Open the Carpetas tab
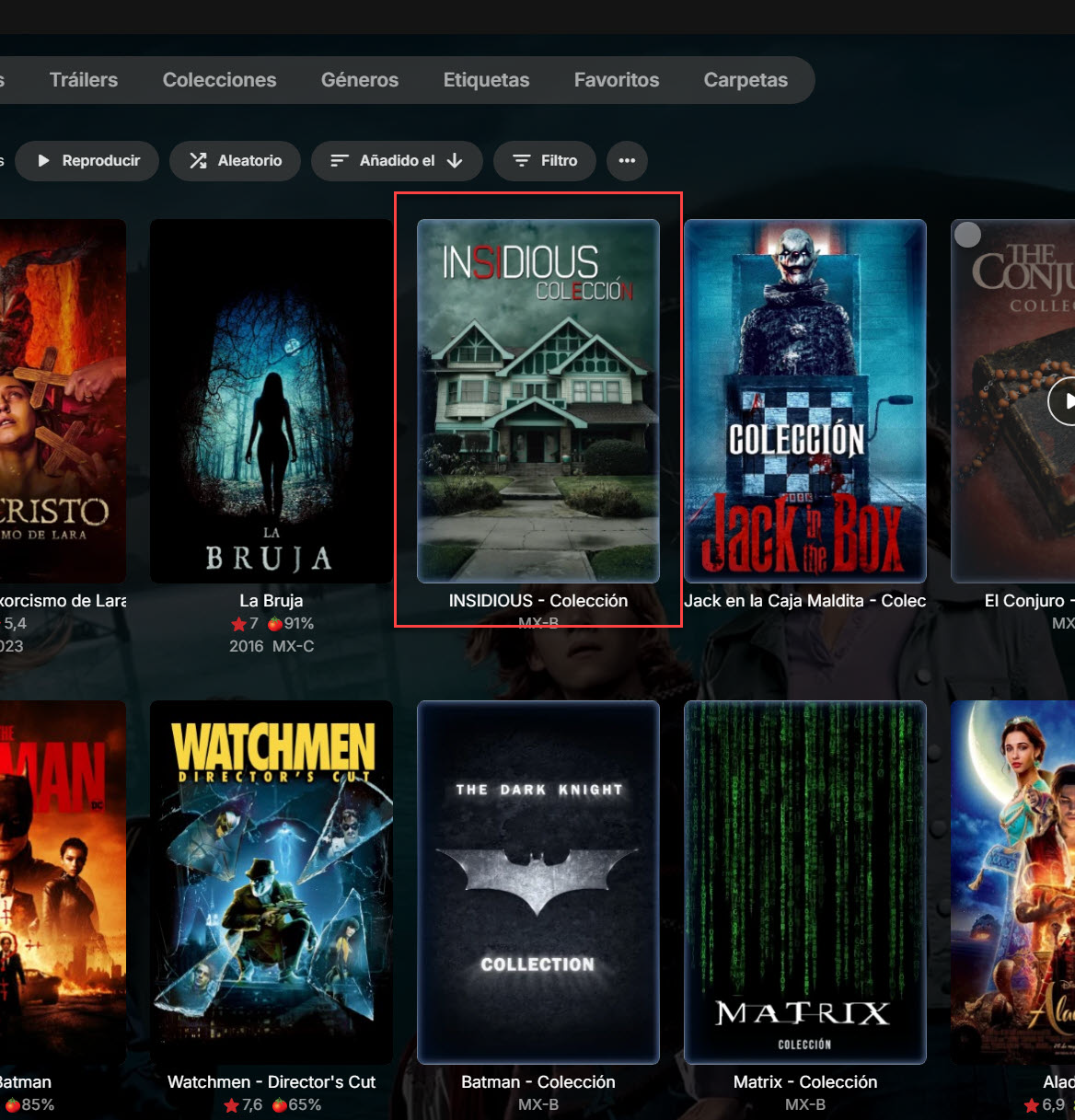Screen dimensions: 1075x1120 [746, 80]
